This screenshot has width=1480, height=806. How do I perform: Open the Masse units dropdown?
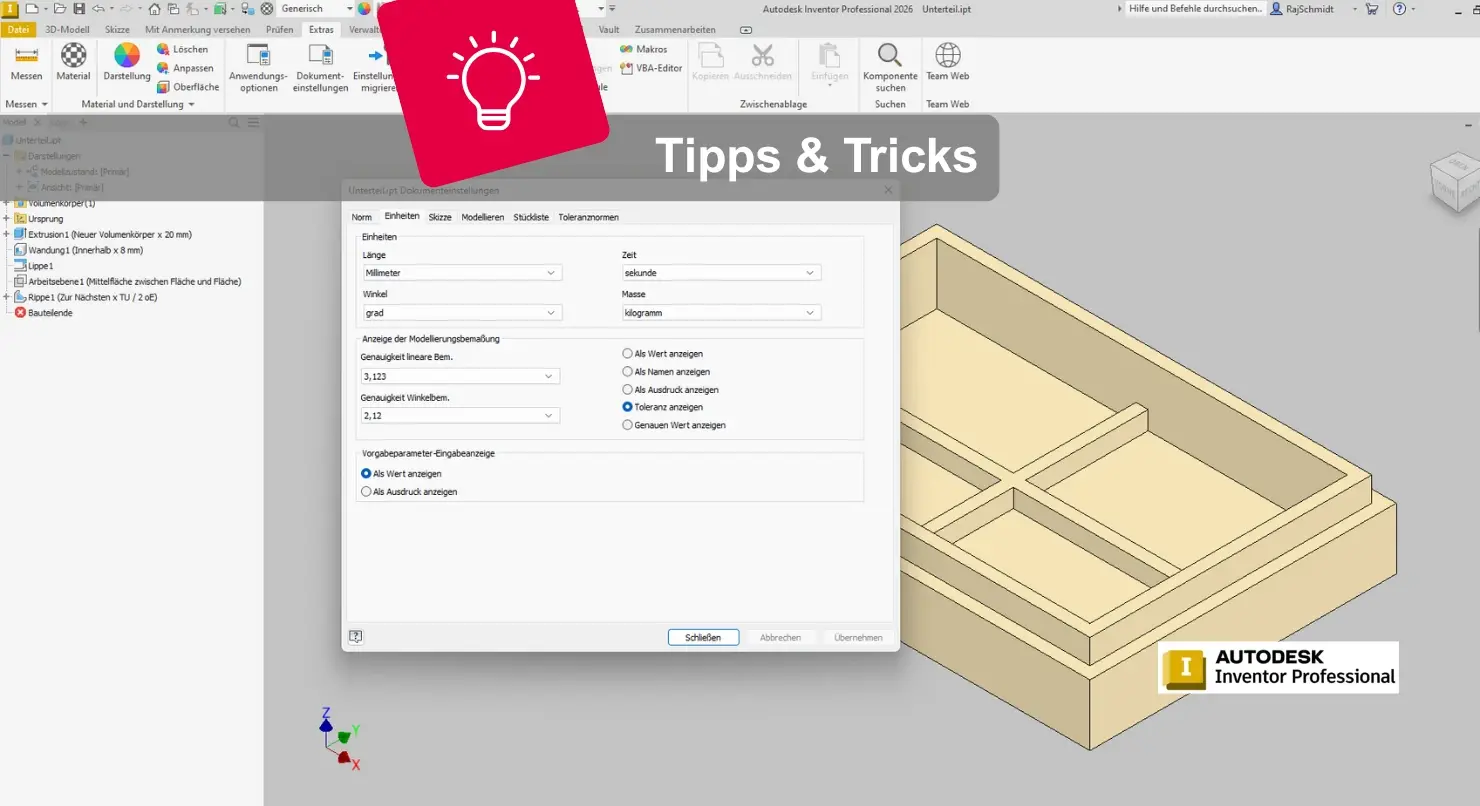721,313
